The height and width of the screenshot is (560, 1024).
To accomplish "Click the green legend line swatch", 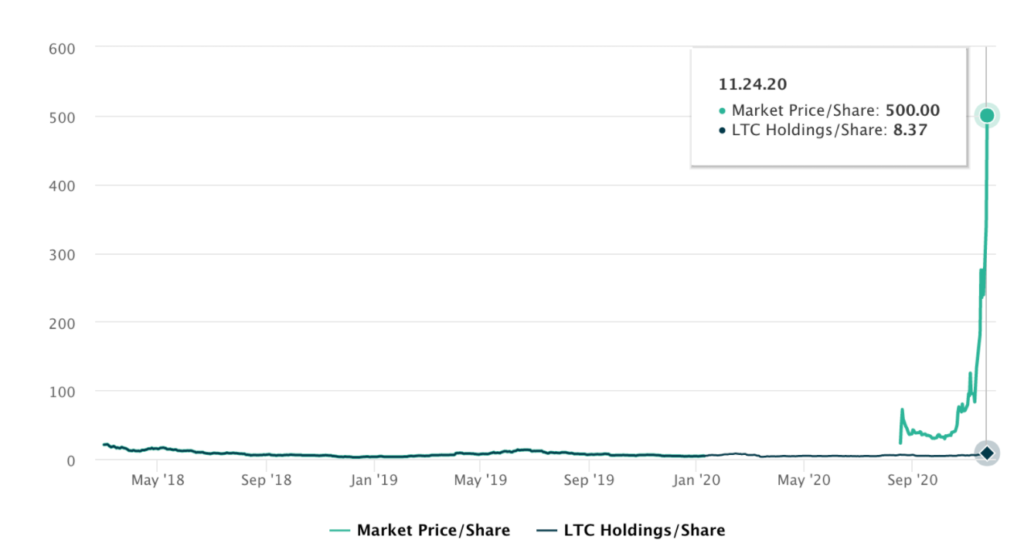I will click(339, 530).
